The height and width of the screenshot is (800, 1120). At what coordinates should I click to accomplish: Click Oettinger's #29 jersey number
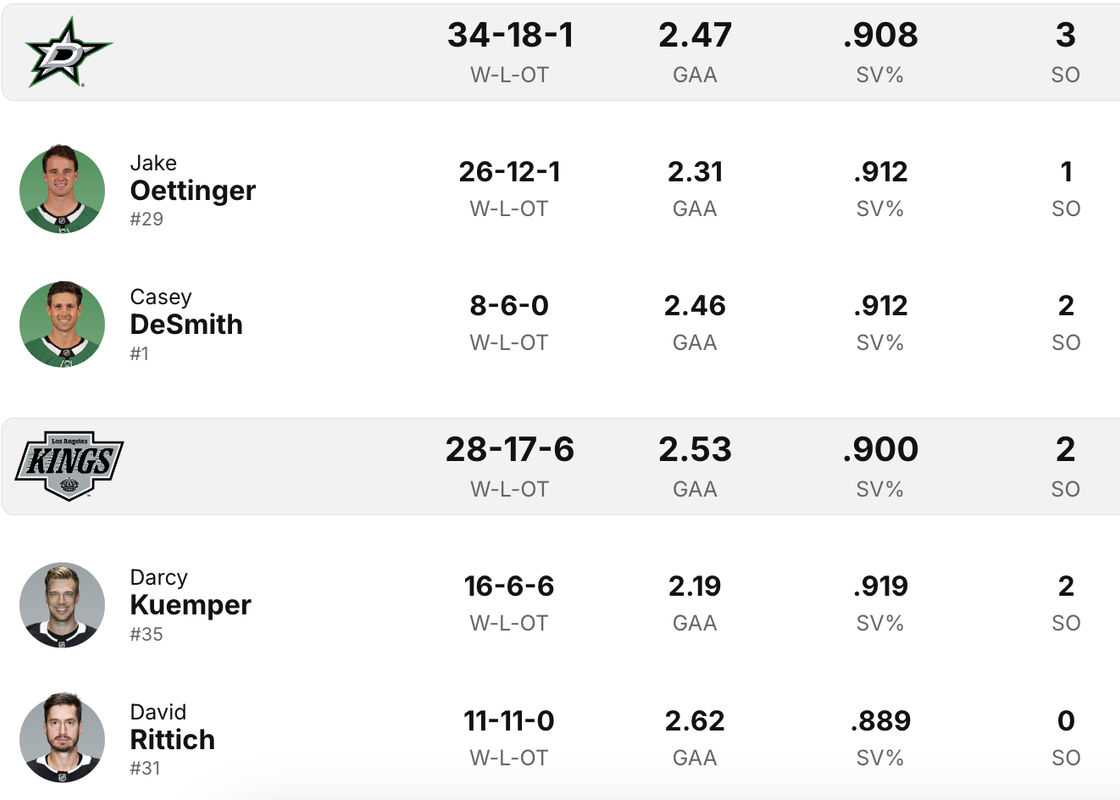pyautogui.click(x=146, y=219)
